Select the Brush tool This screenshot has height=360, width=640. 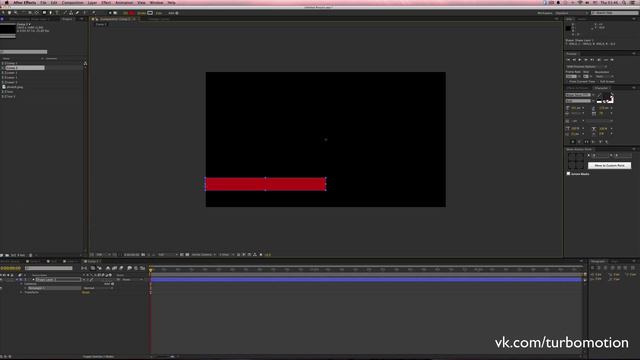point(65,13)
